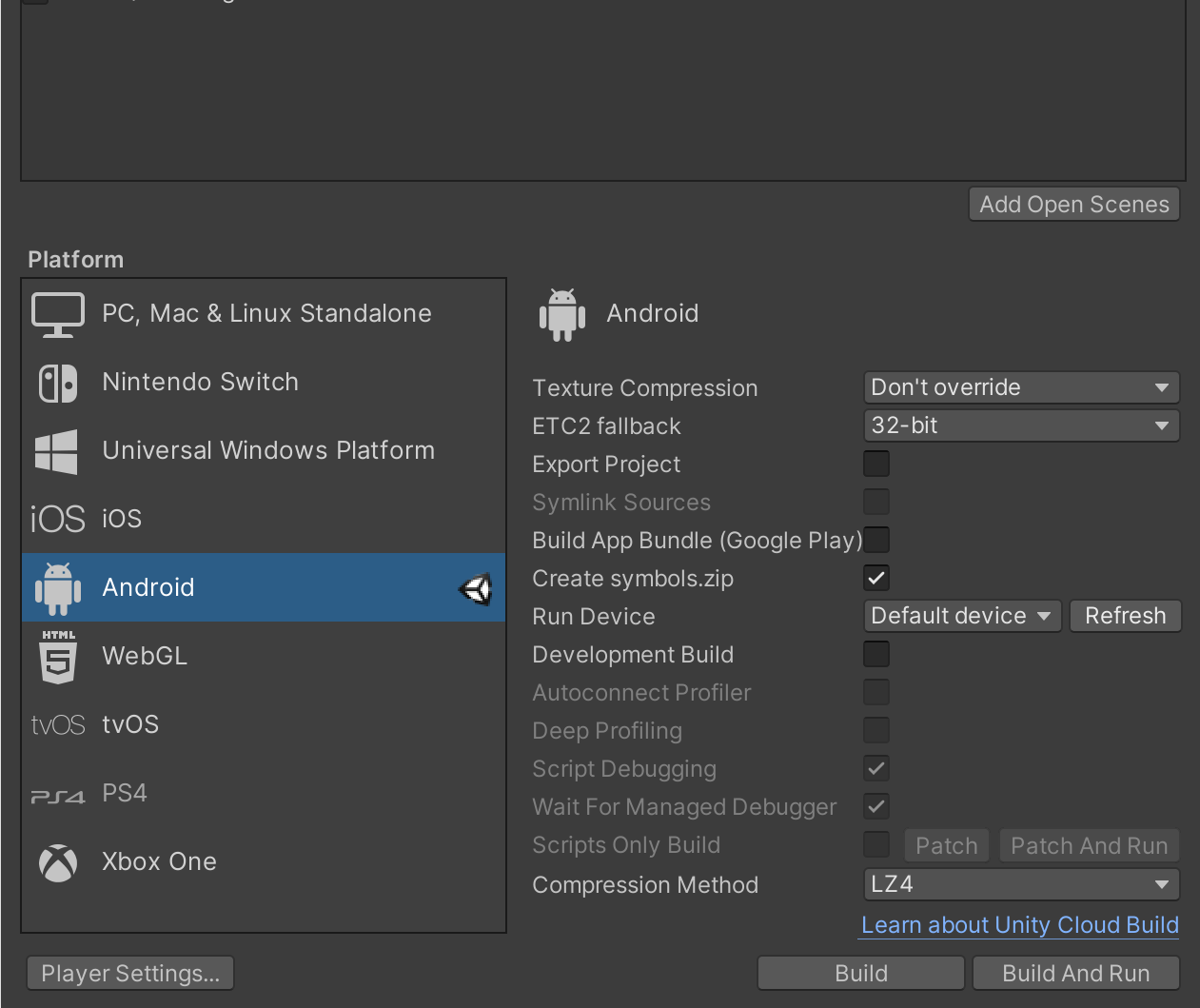Screen dimensions: 1200x1008
Task: Enable the Development Build checkbox
Action: pos(876,654)
